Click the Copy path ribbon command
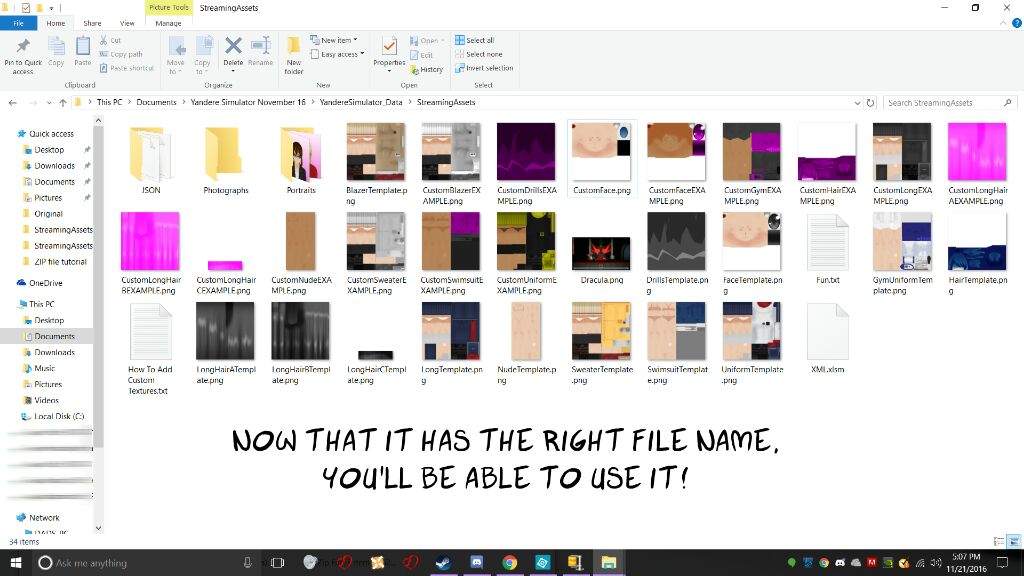Screen dimensions: 1024x576 click(x=121, y=54)
